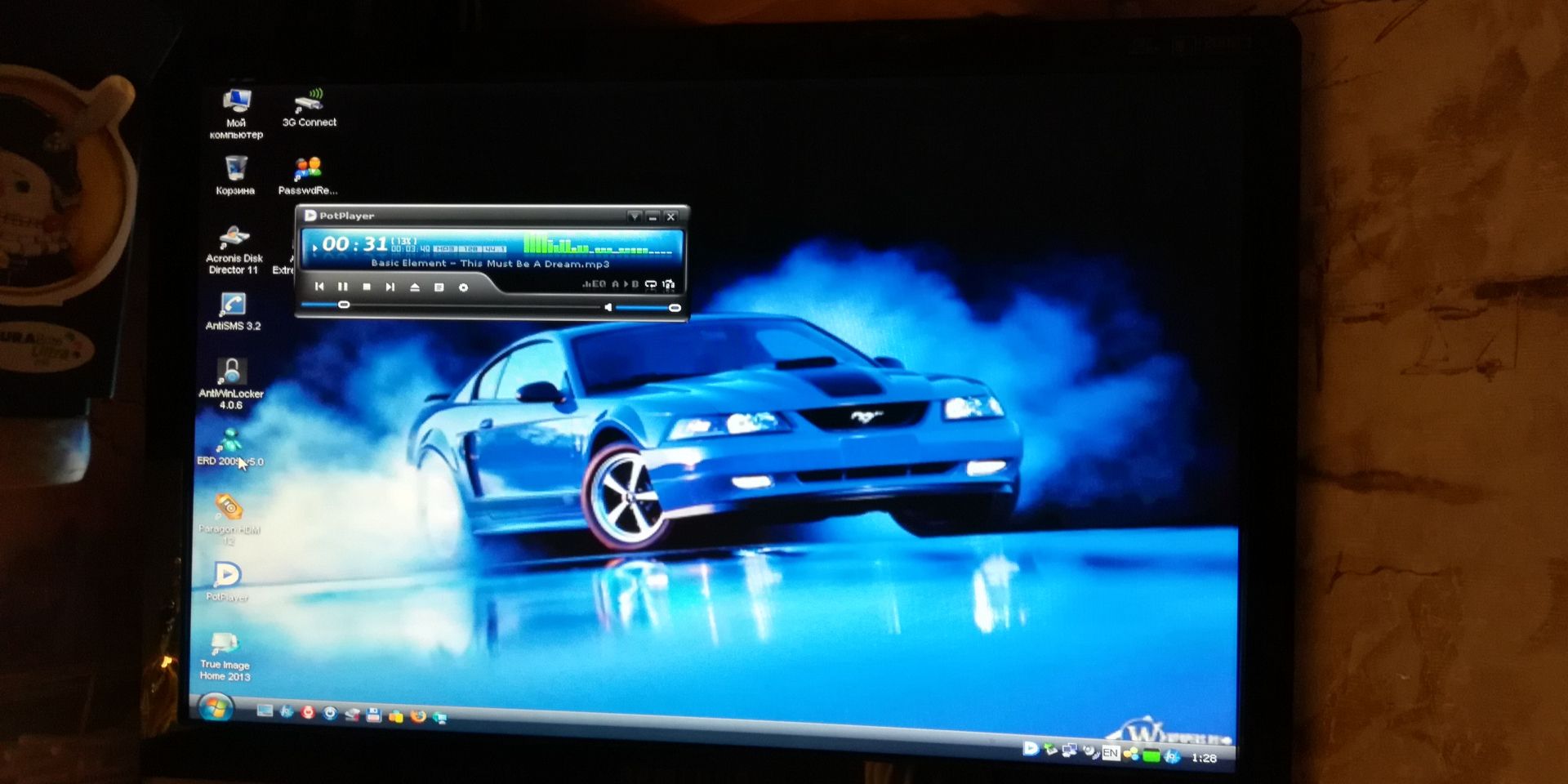Select the Acronis Disk Director 11 icon

click(x=234, y=251)
